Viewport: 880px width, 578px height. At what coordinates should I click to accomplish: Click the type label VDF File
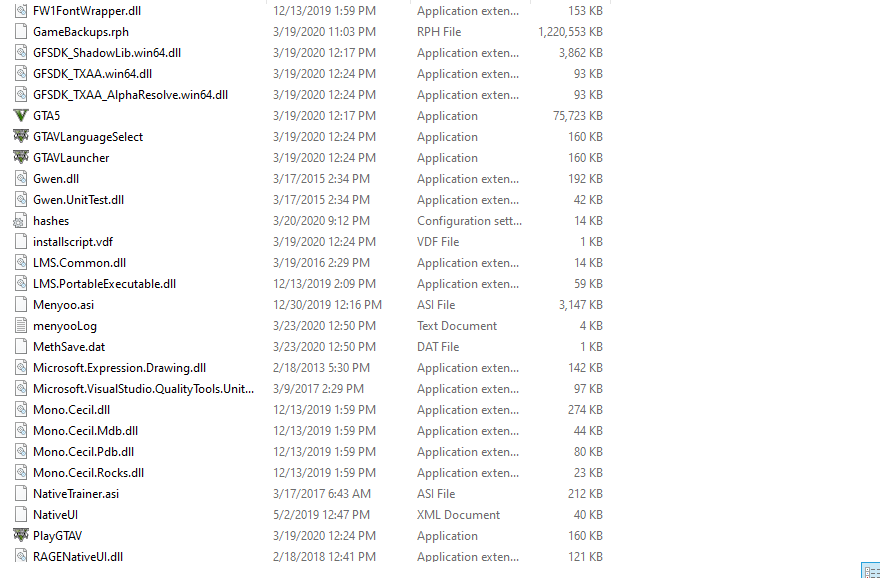(x=438, y=242)
